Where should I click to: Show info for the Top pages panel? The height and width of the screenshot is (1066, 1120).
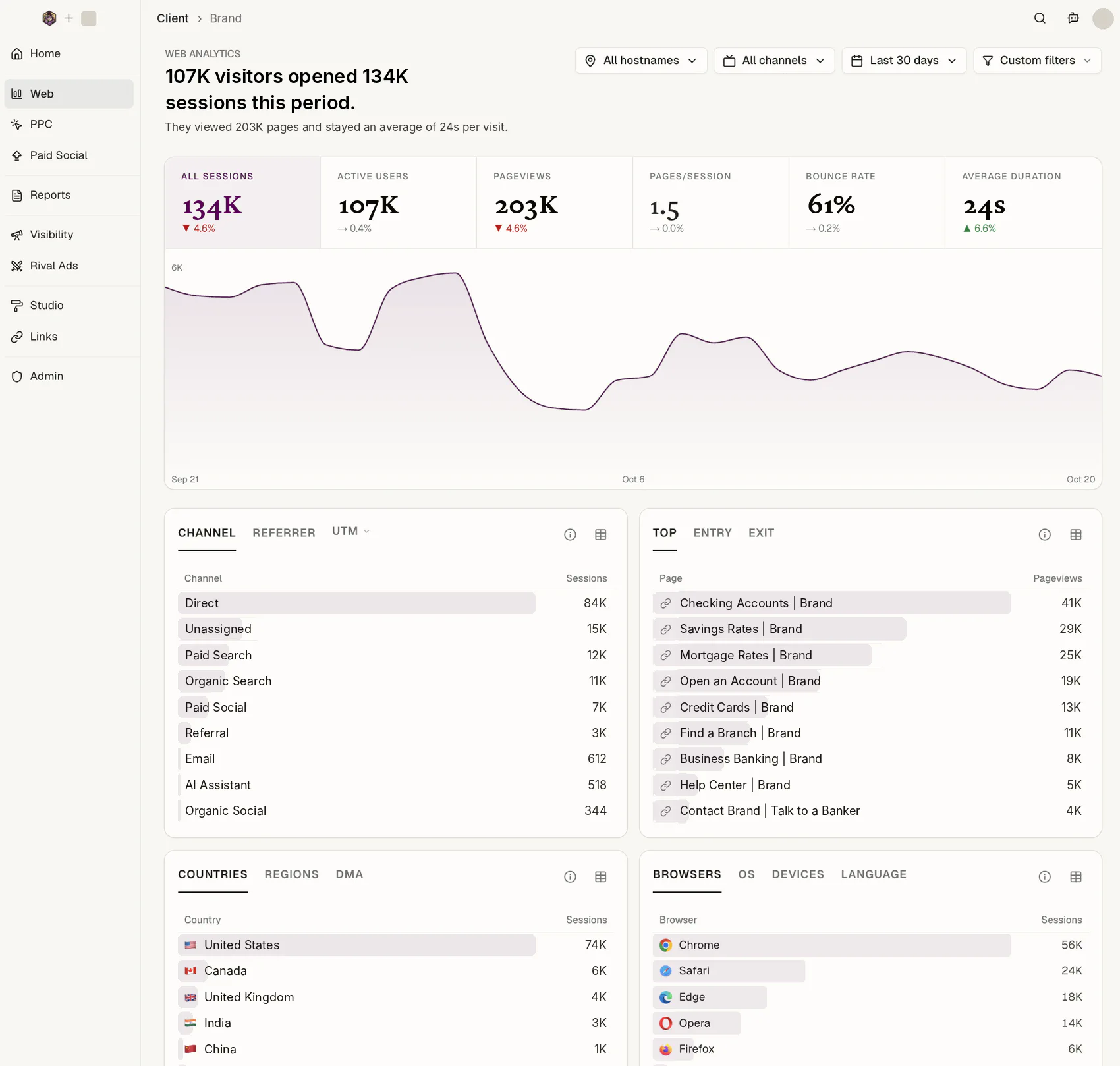(x=1045, y=535)
